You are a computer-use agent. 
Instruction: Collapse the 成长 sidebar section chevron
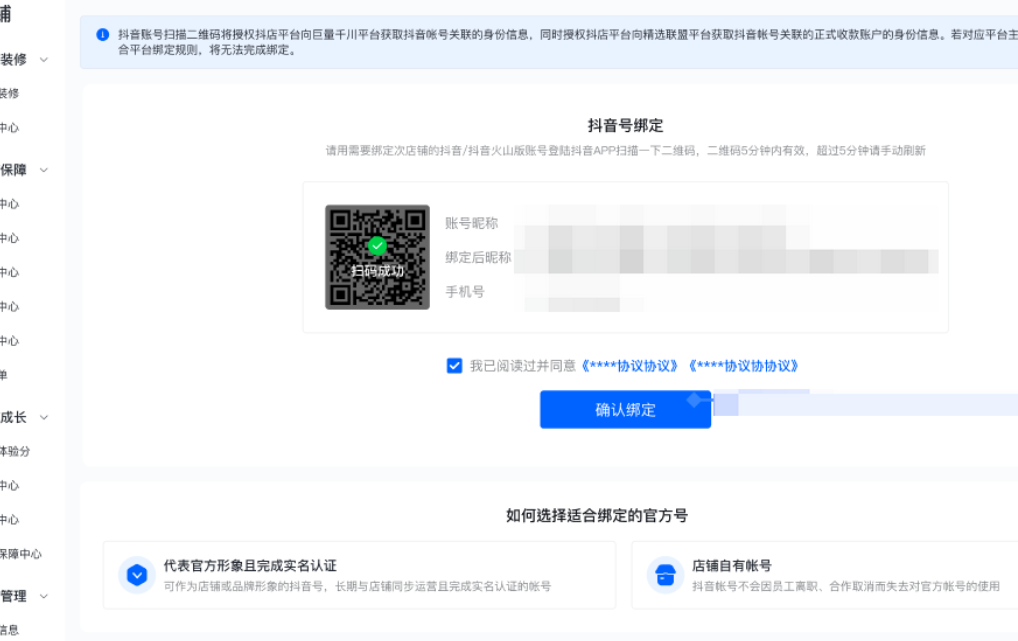[44, 418]
